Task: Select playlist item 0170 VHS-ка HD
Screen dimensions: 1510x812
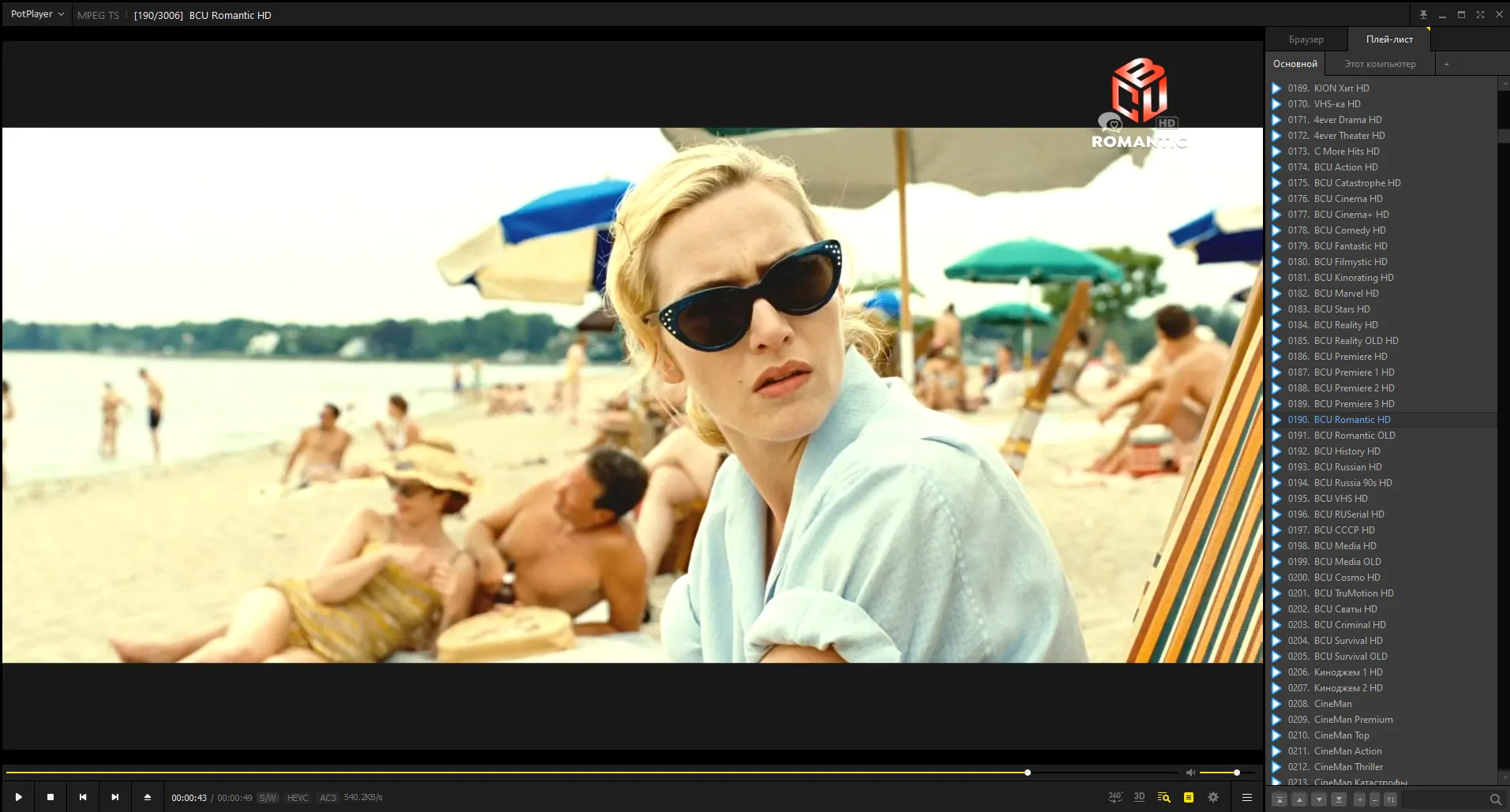Action: coord(1383,104)
